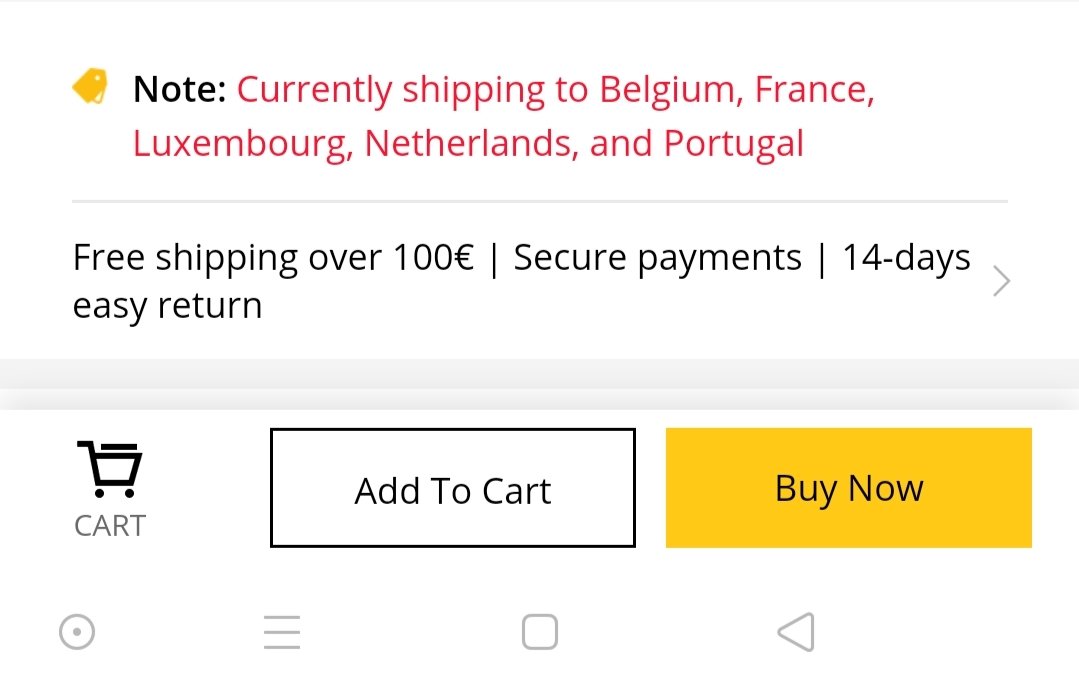
Task: Open the shopping cart icon
Action: 109,469
